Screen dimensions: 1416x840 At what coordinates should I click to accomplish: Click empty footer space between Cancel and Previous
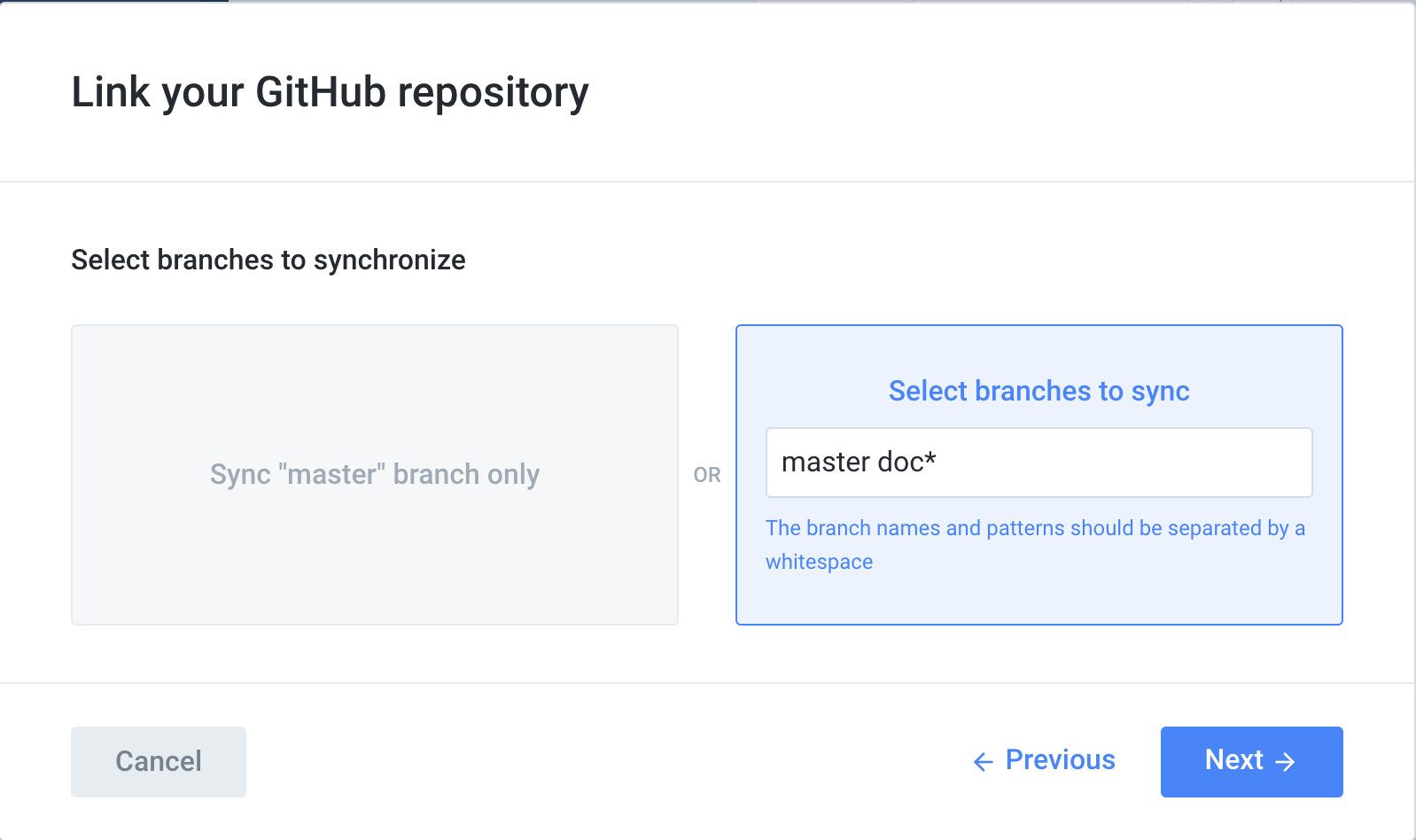click(x=603, y=761)
